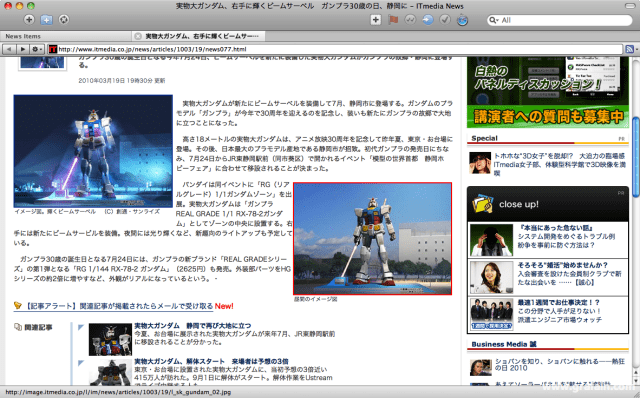This screenshot has height=398, width=640.
Task: Click the New Folder toolbar icon
Action: click(47, 19)
